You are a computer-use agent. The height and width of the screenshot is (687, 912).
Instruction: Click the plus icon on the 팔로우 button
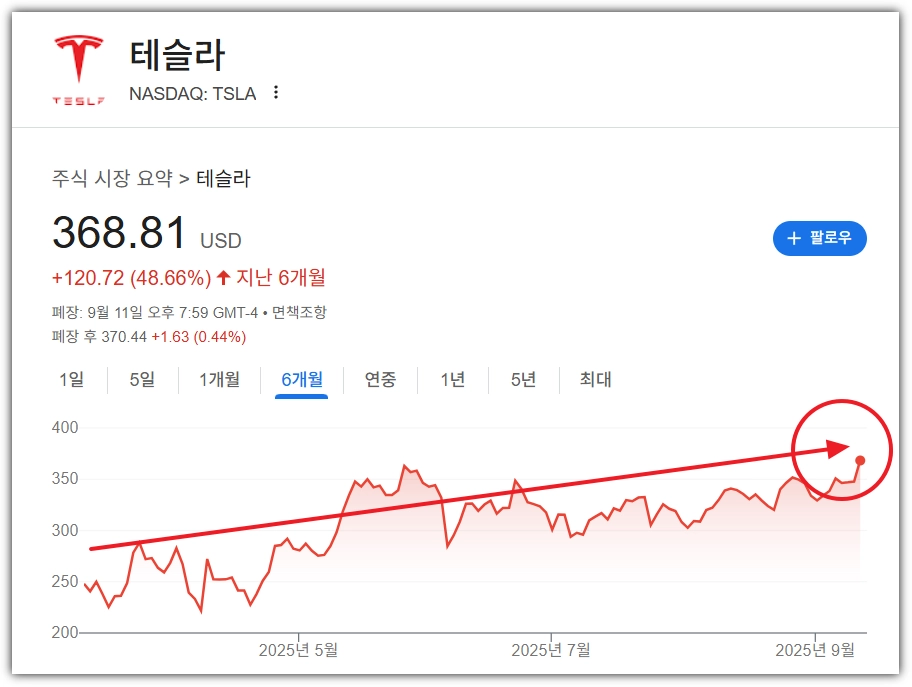coord(794,238)
